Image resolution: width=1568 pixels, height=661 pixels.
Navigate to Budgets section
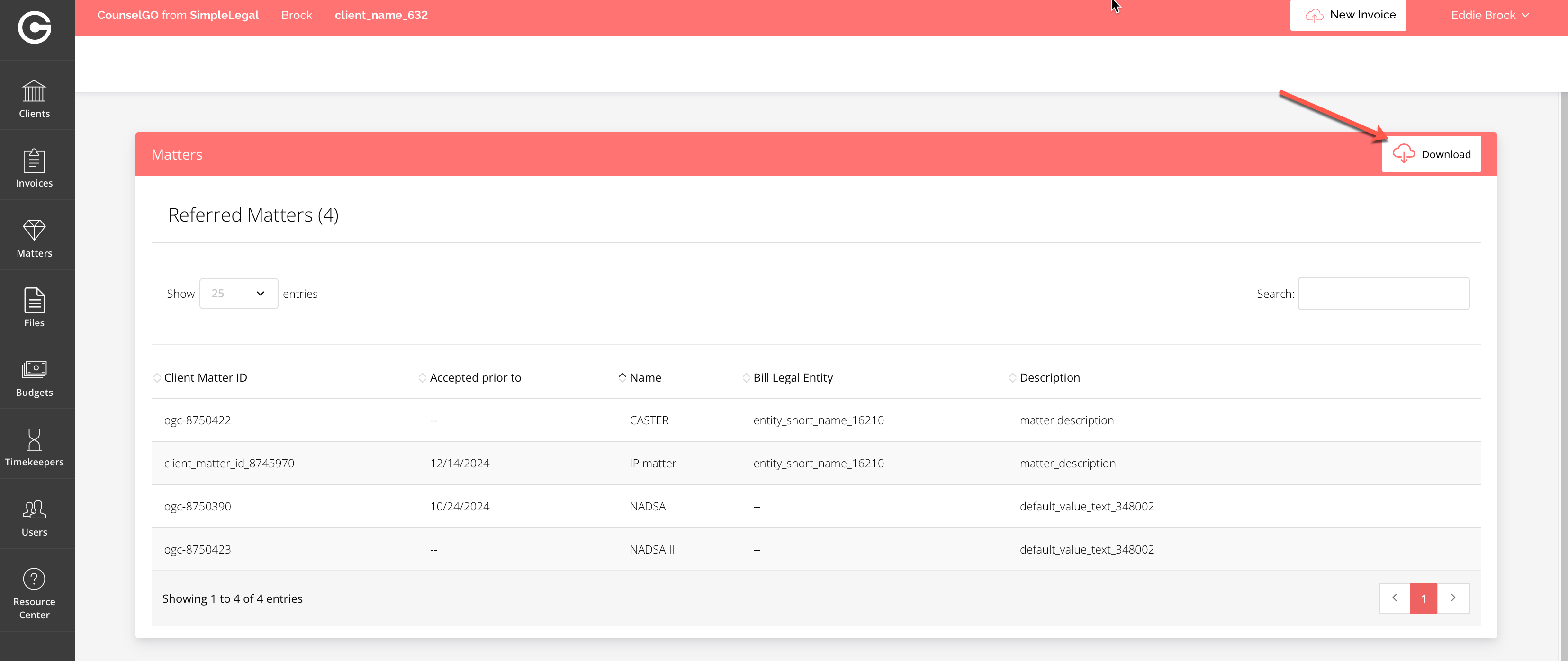point(34,377)
